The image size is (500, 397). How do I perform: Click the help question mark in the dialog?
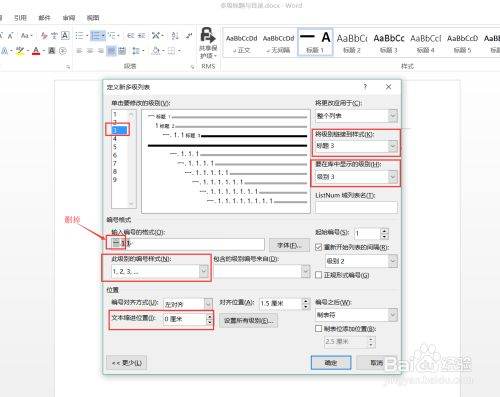point(365,87)
